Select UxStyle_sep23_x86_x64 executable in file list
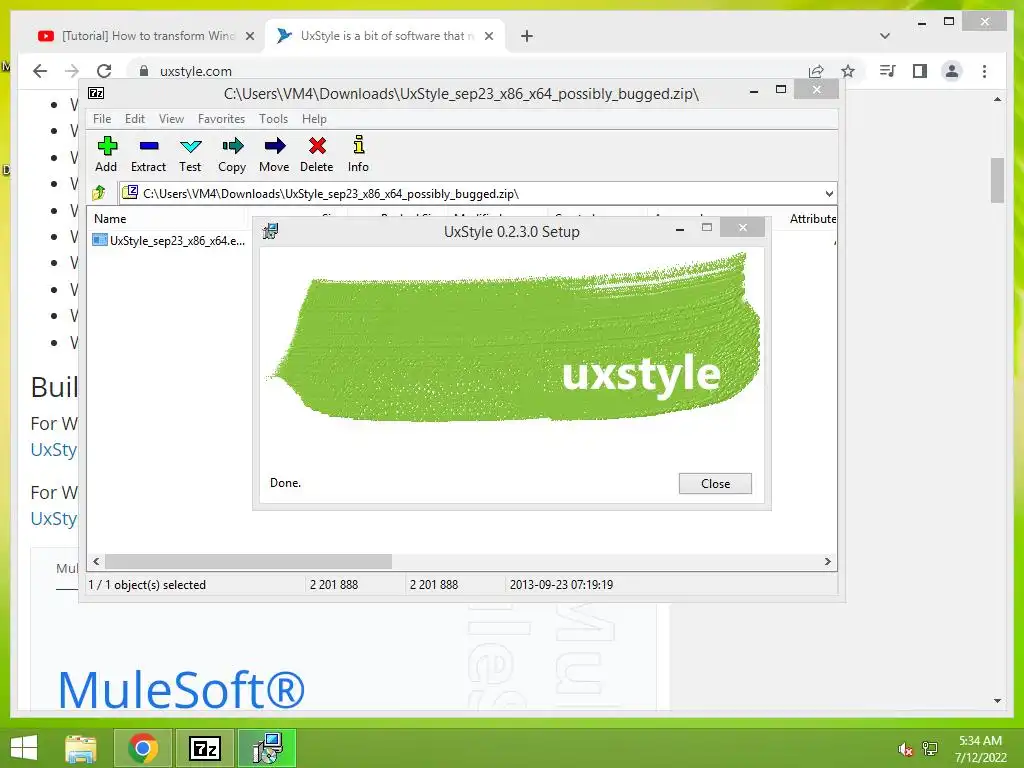This screenshot has width=1024, height=768. click(x=169, y=240)
